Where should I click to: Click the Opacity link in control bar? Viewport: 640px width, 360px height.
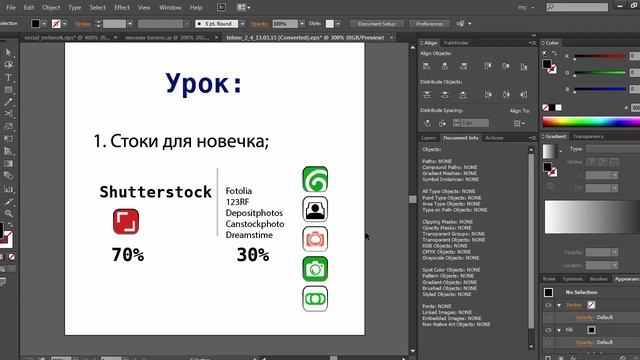(x=259, y=24)
